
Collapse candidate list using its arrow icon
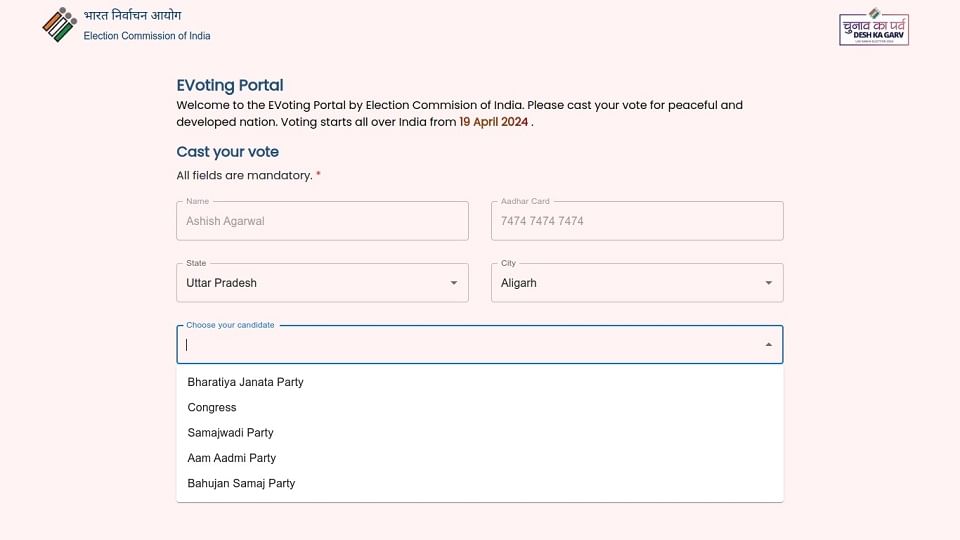click(768, 345)
